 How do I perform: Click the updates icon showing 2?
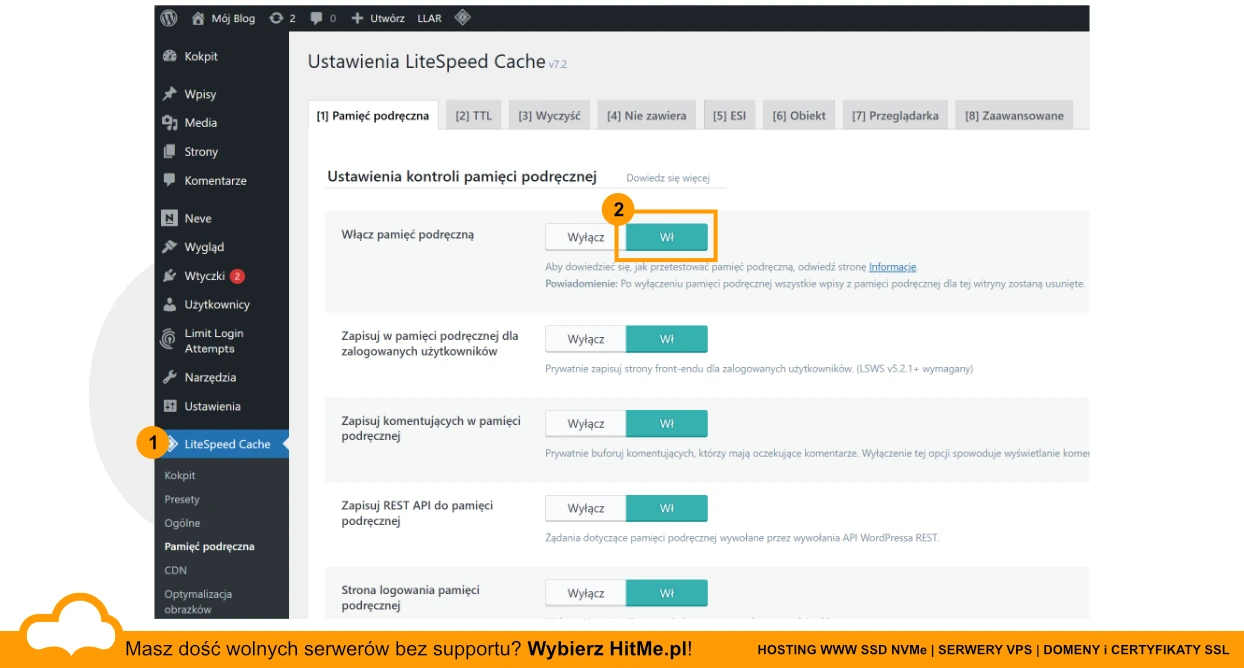click(x=276, y=18)
